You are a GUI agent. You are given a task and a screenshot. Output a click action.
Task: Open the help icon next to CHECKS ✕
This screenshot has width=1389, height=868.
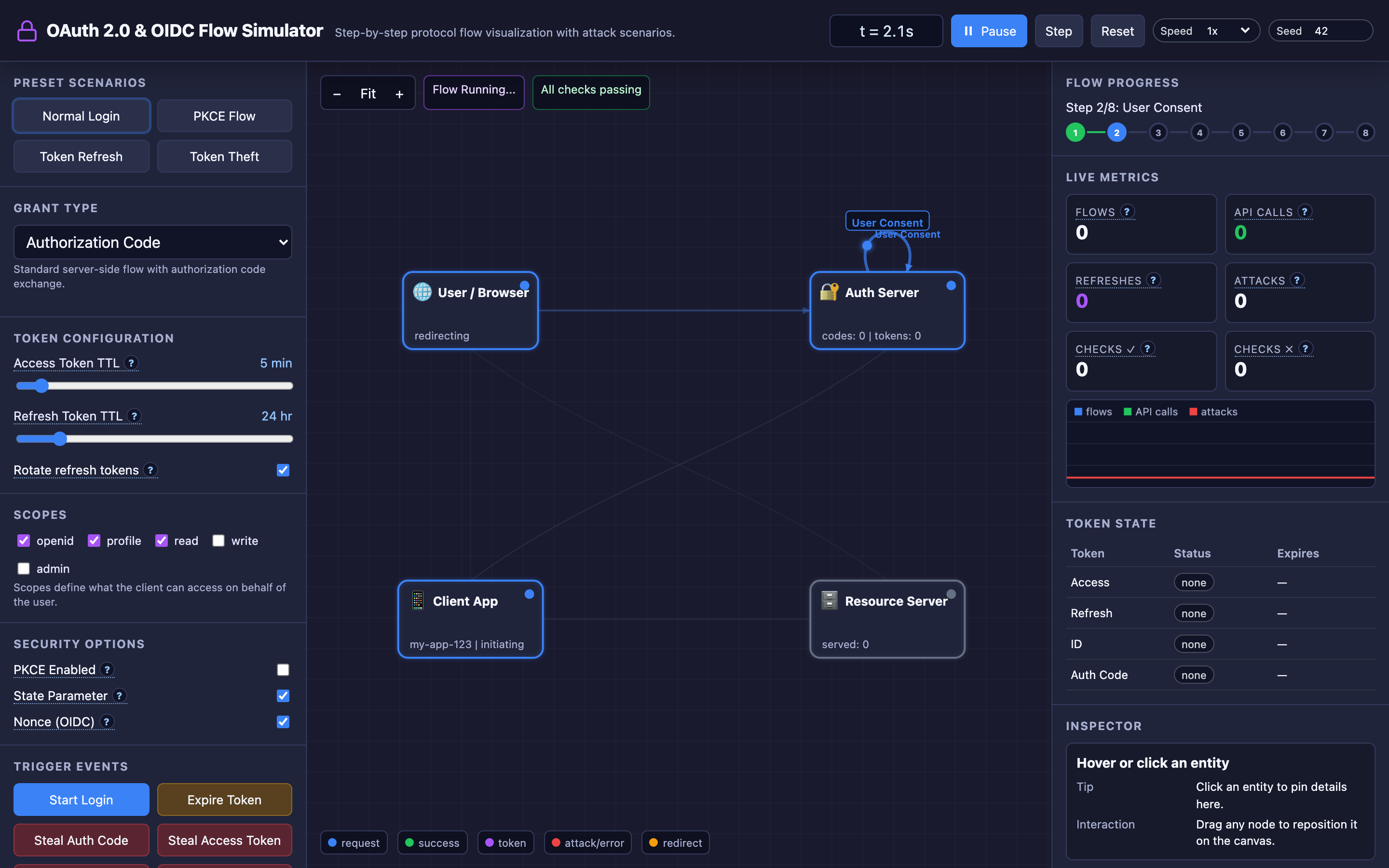[x=1305, y=348]
